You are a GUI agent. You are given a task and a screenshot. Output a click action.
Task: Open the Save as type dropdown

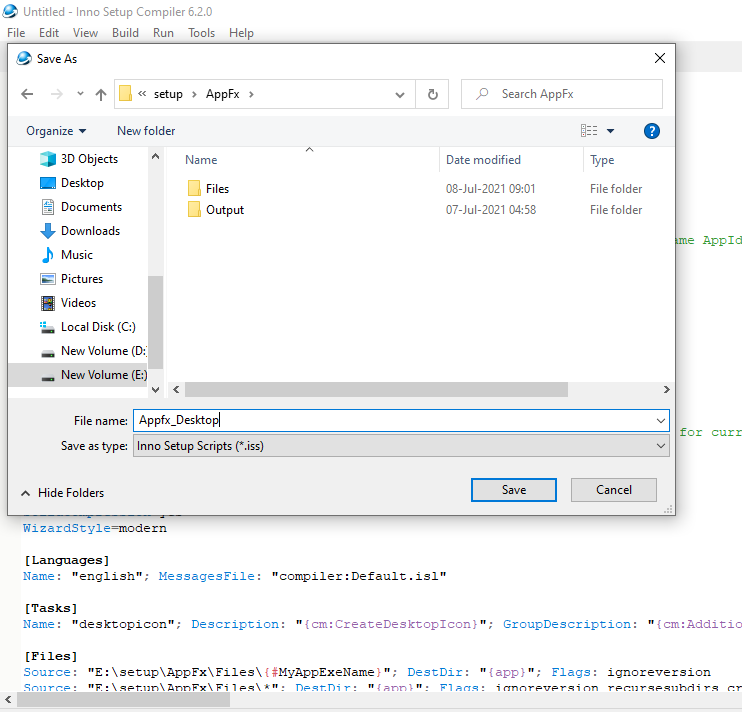click(401, 446)
